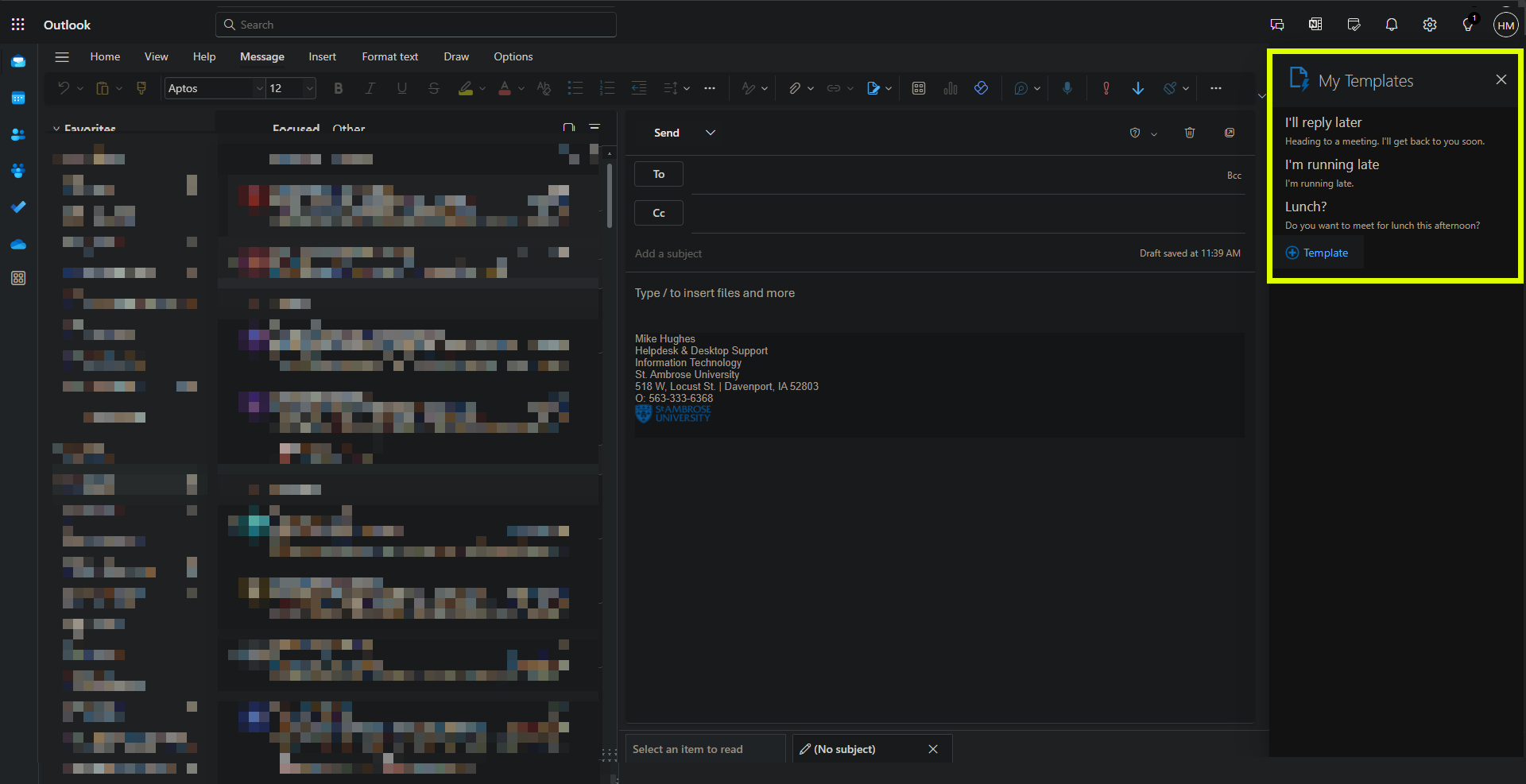This screenshot has width=1526, height=784.
Task: Expand the ribbon with chevron
Action: (x=1261, y=95)
